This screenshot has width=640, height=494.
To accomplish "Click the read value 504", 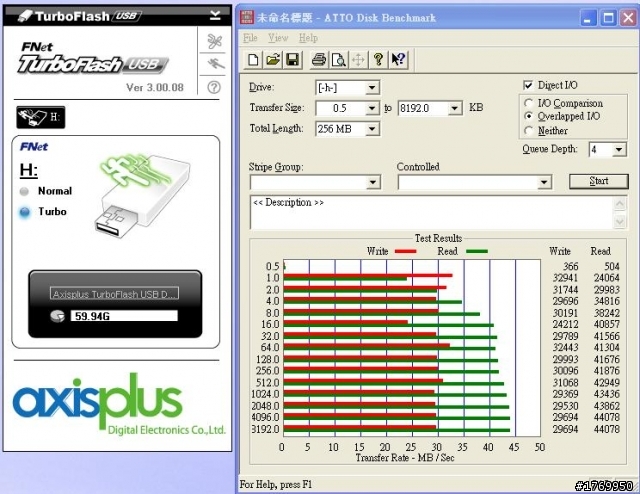I will tap(612, 267).
